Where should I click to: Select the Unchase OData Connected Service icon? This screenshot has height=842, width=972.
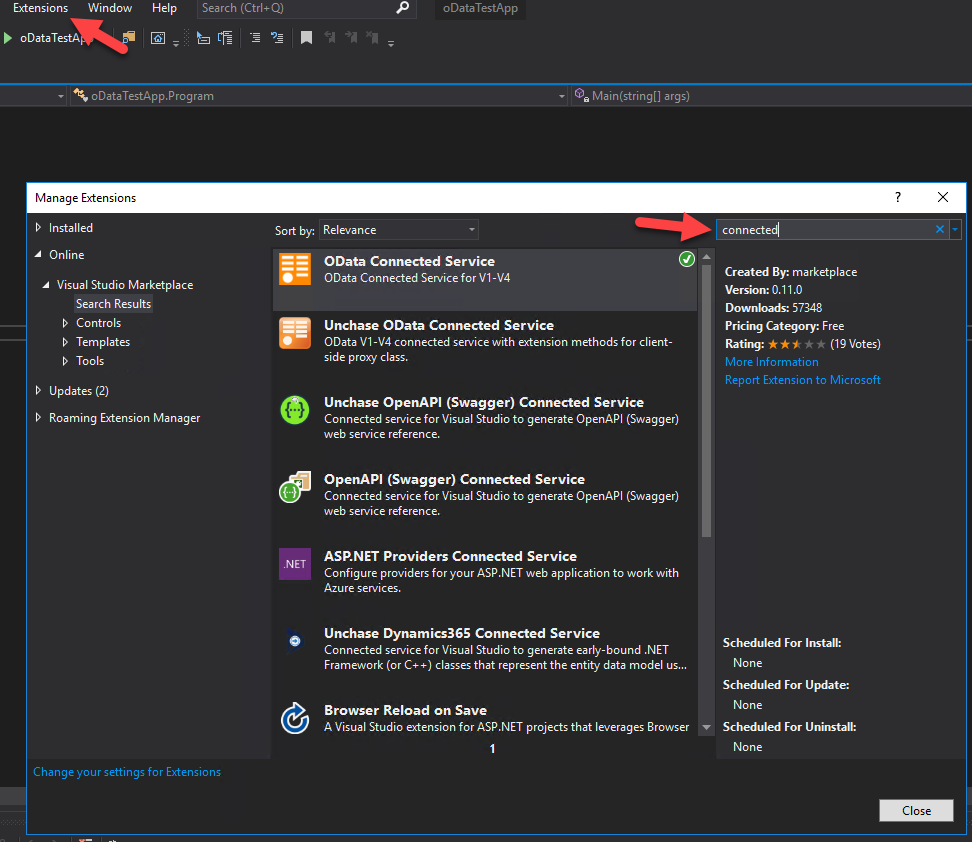tap(295, 333)
